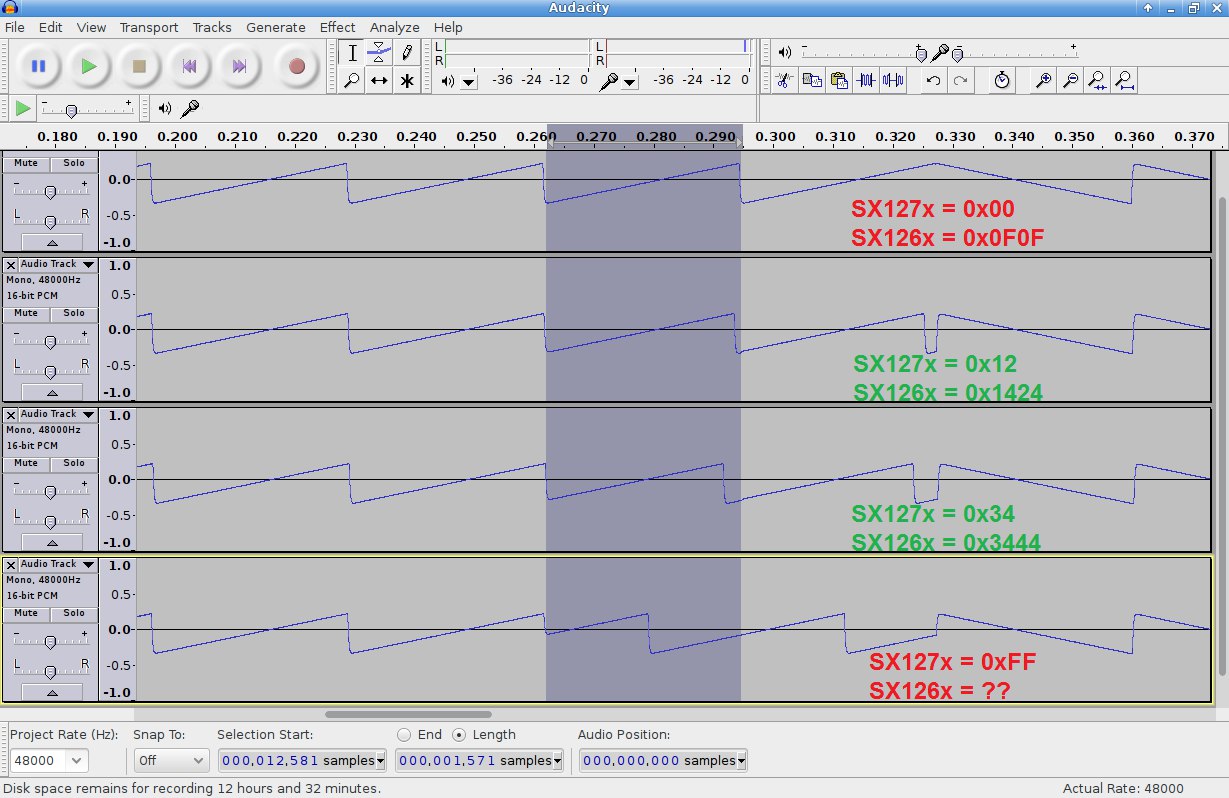Open the Generate menu

pyautogui.click(x=275, y=28)
